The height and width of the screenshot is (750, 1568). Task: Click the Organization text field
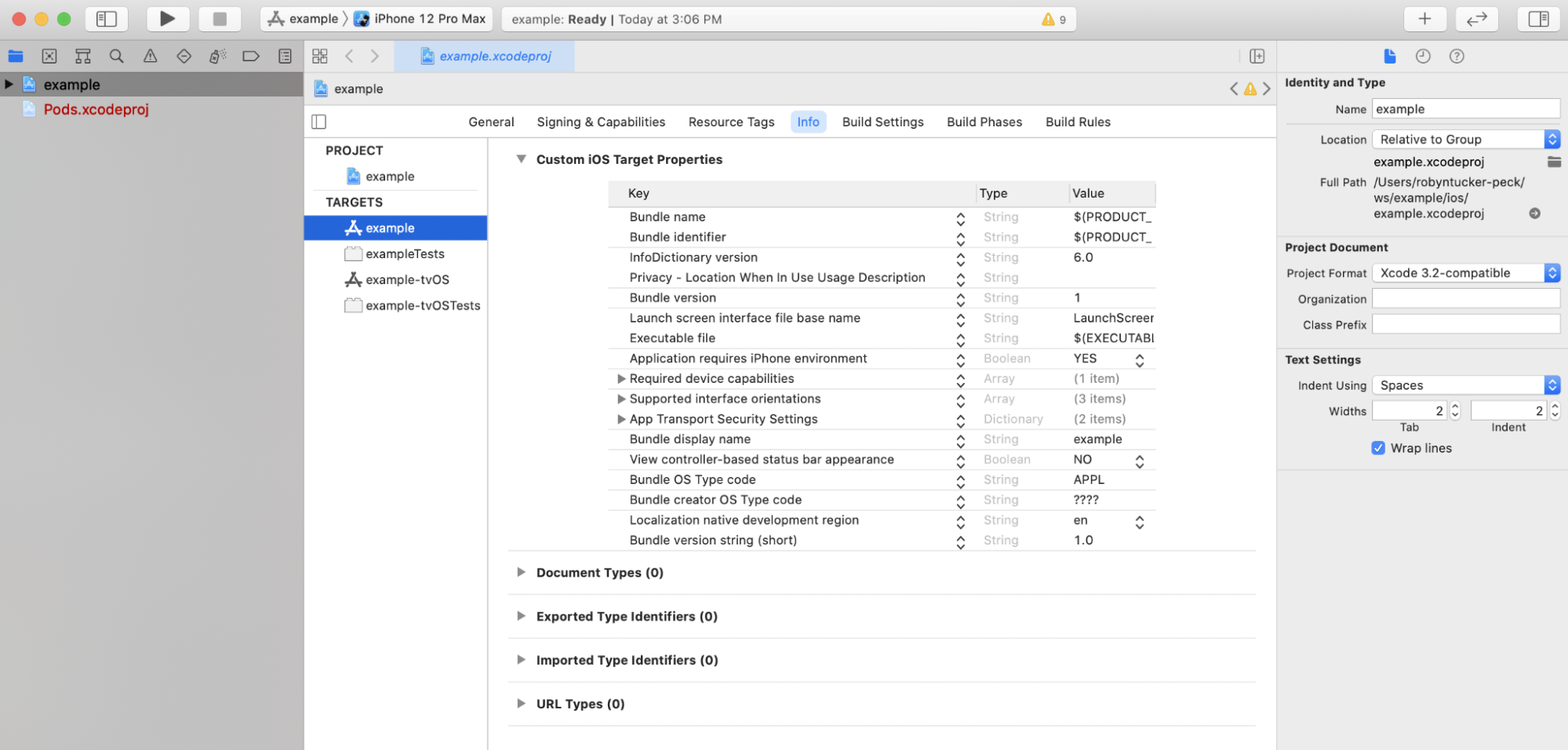tap(1466, 298)
